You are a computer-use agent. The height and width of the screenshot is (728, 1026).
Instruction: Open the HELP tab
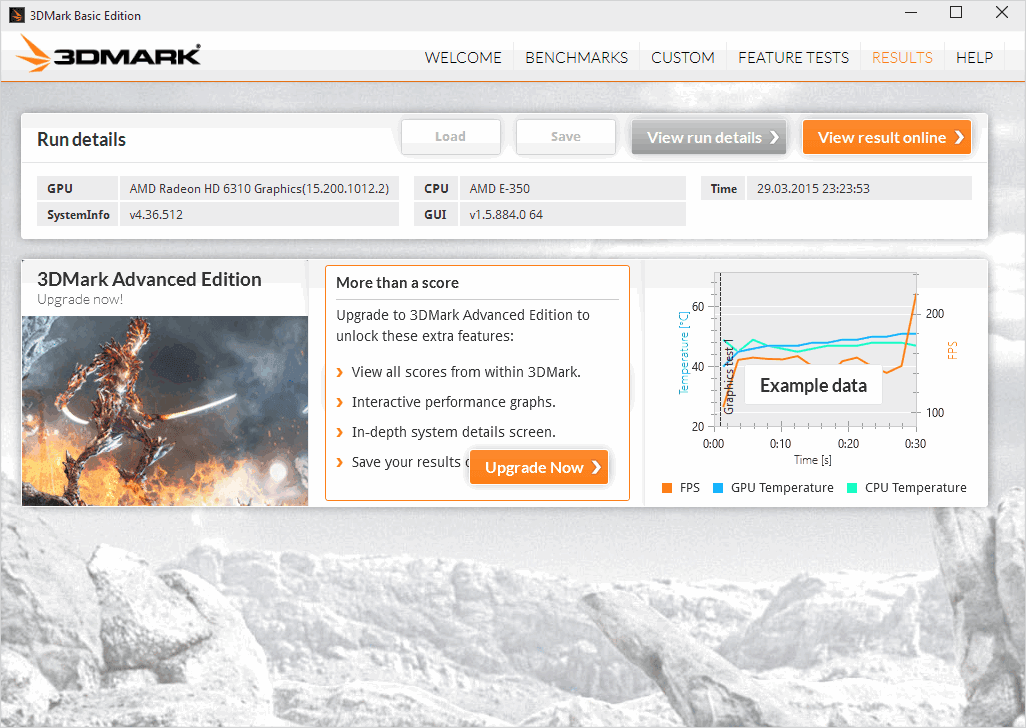coord(974,58)
